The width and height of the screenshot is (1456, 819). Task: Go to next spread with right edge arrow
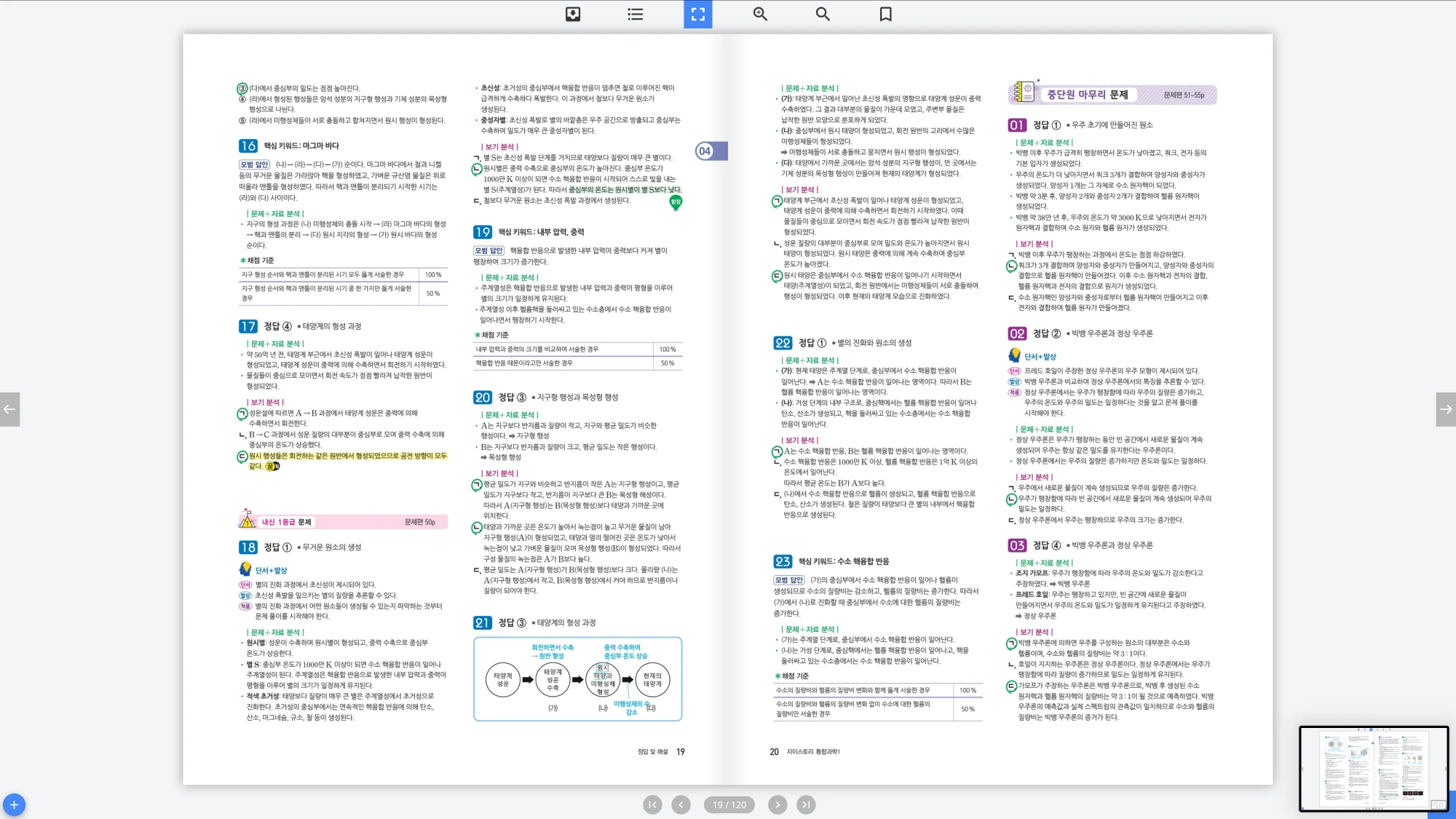[1446, 409]
